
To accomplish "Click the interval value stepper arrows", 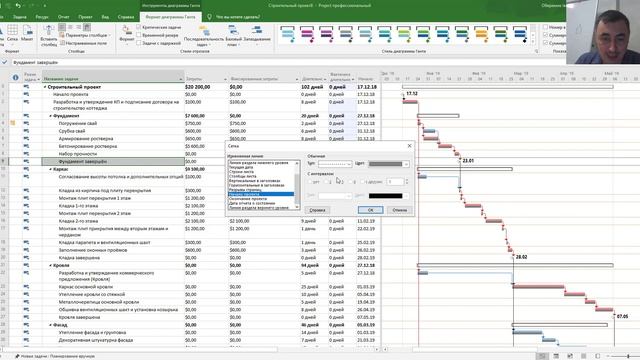I will (x=407, y=182).
